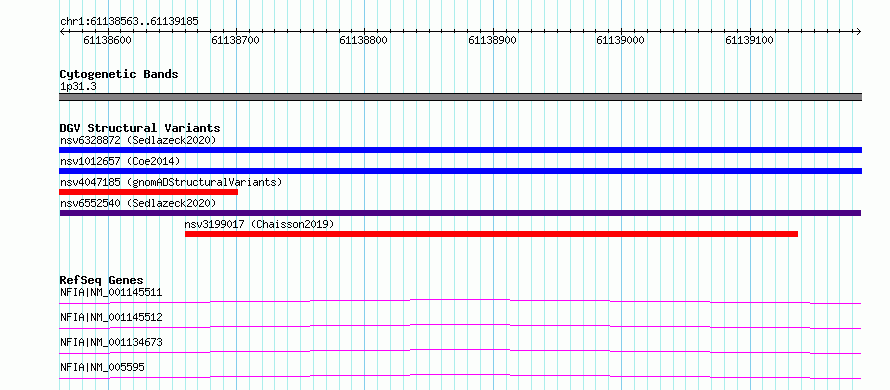Click the left arrowhead of the ruler
Image resolution: width=890 pixels, height=390 pixels.
62,31
